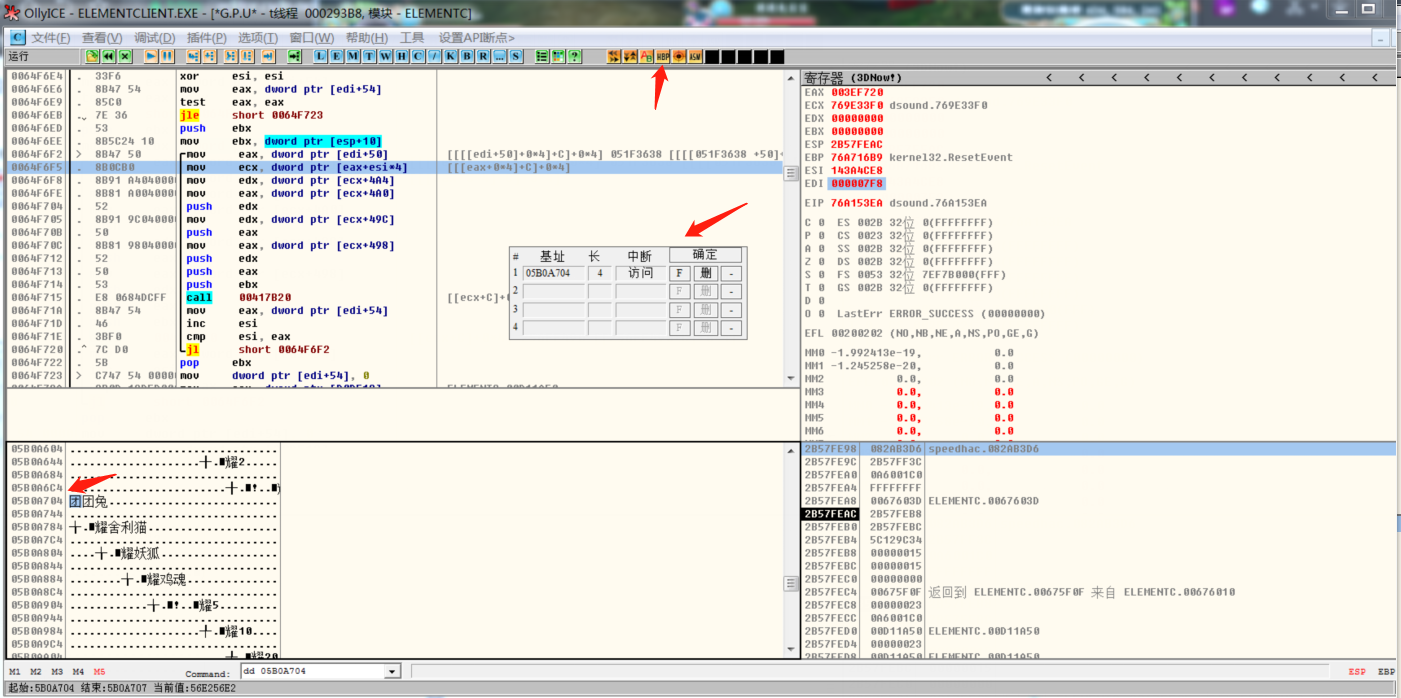1401x698 pixels.
Task: Click the red M5 memory bookmark
Action: (x=99, y=671)
